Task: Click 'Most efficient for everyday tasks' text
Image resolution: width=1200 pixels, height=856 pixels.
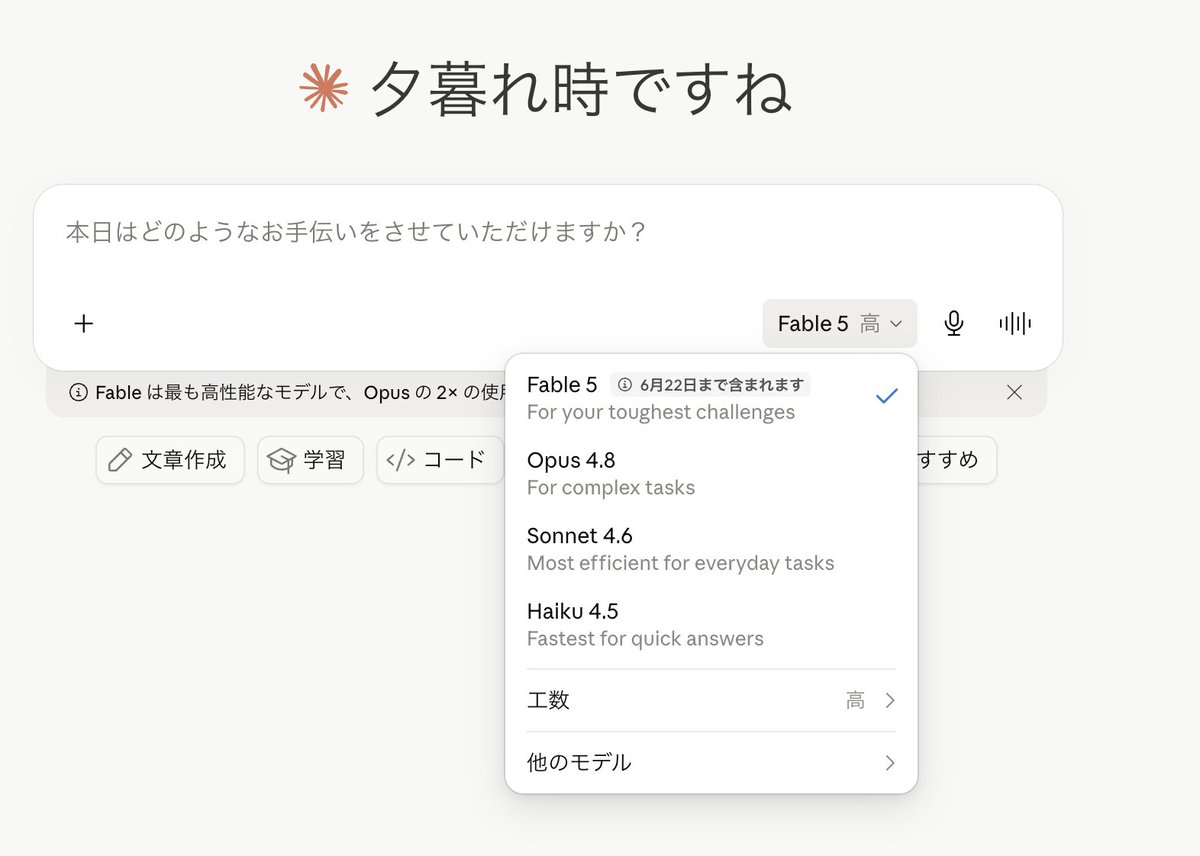Action: tap(680, 563)
